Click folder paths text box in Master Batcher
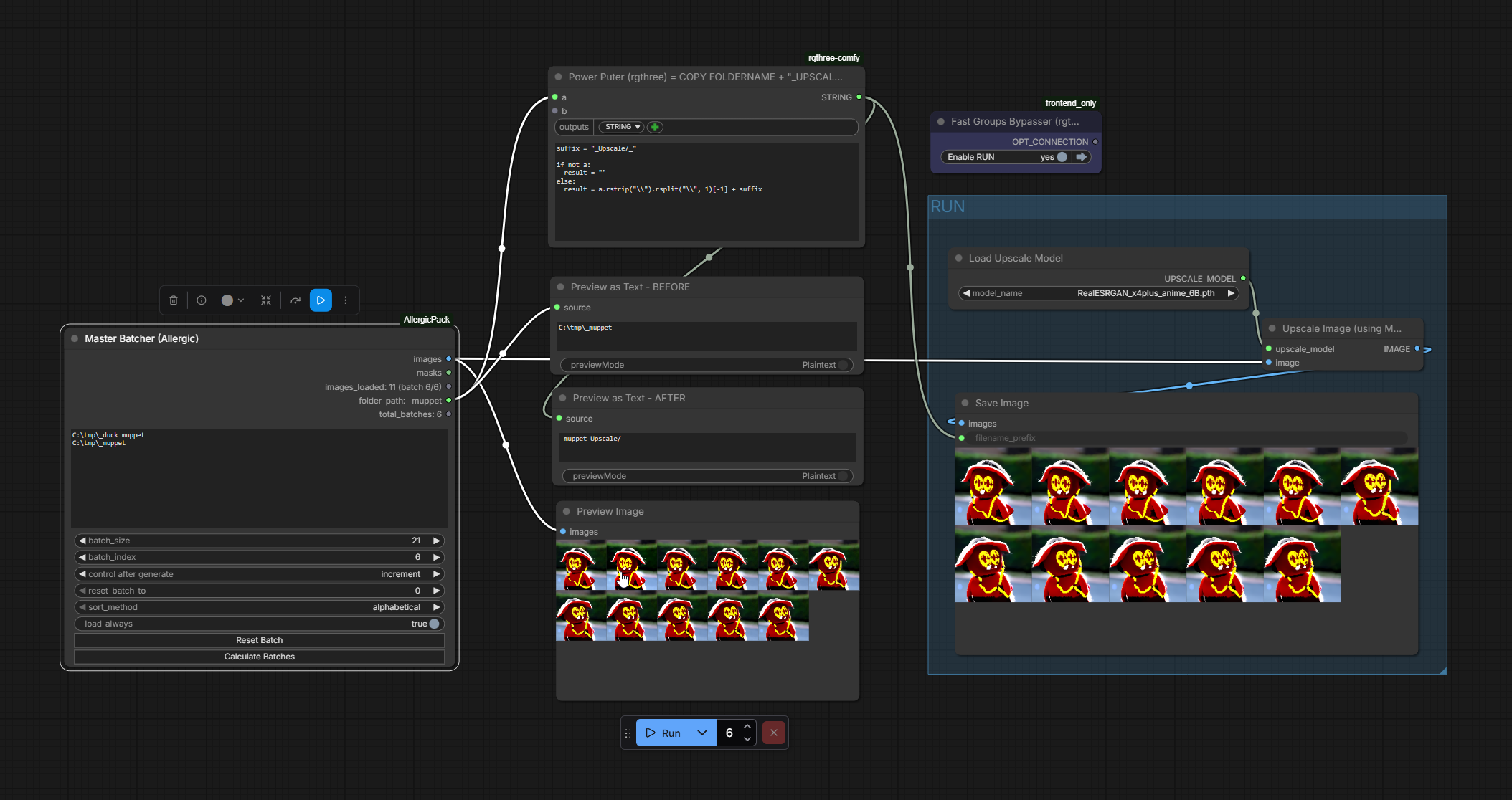The width and height of the screenshot is (1512, 800). coord(260,478)
